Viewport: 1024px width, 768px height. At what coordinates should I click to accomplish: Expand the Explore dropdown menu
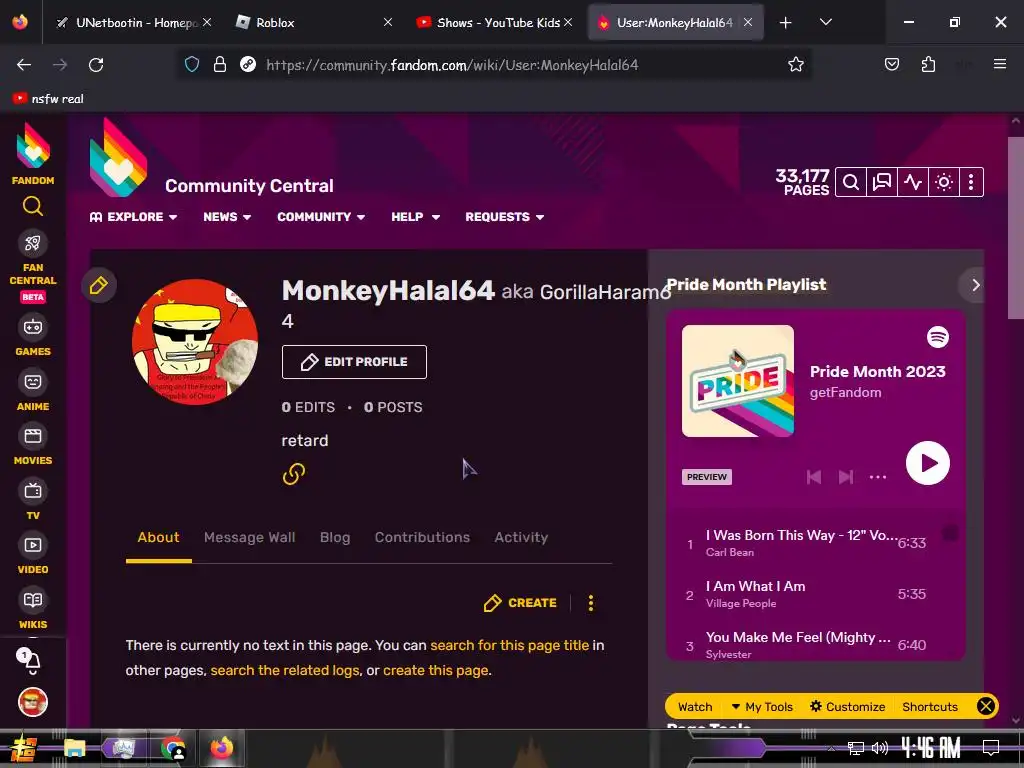133,217
